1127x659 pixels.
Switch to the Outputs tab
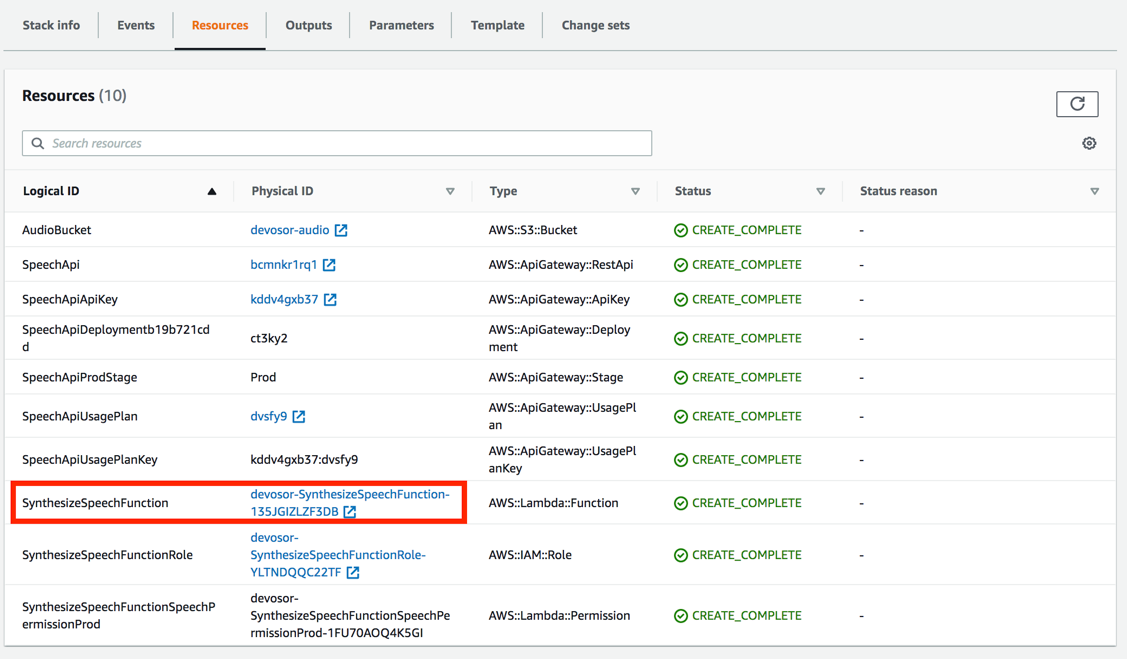[x=308, y=25]
